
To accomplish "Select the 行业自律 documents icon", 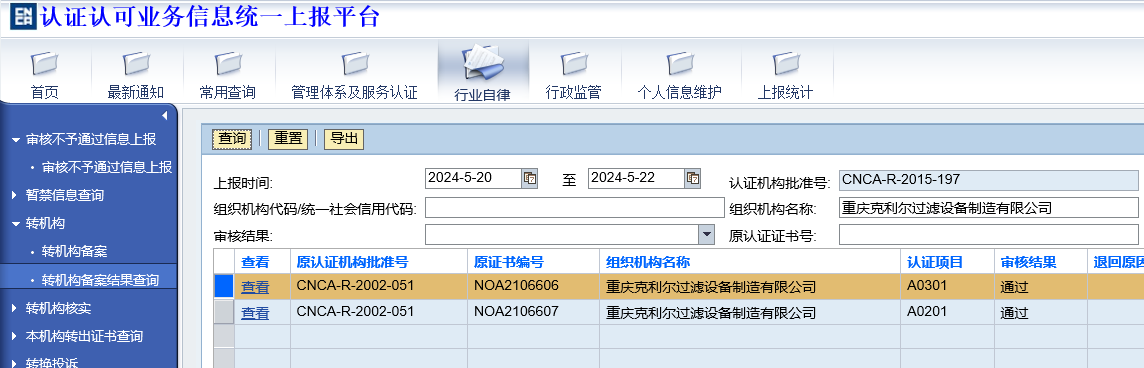I will (x=482, y=64).
